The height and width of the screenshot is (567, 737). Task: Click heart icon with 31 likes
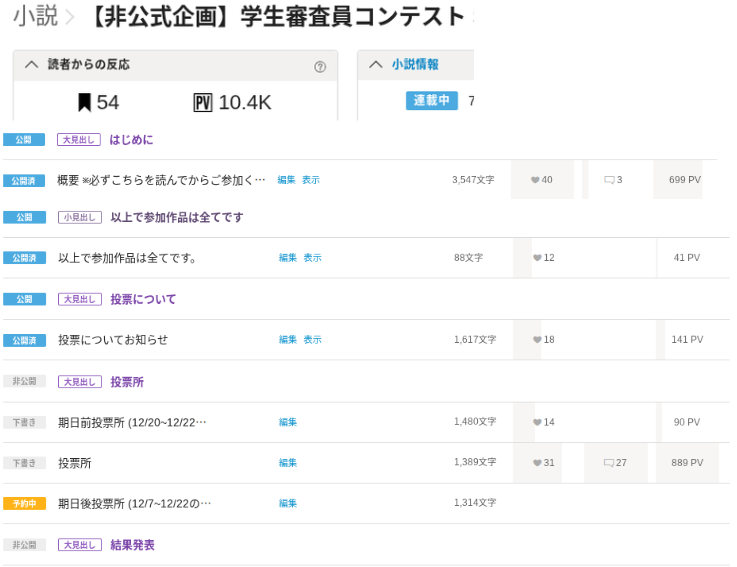[537, 464]
